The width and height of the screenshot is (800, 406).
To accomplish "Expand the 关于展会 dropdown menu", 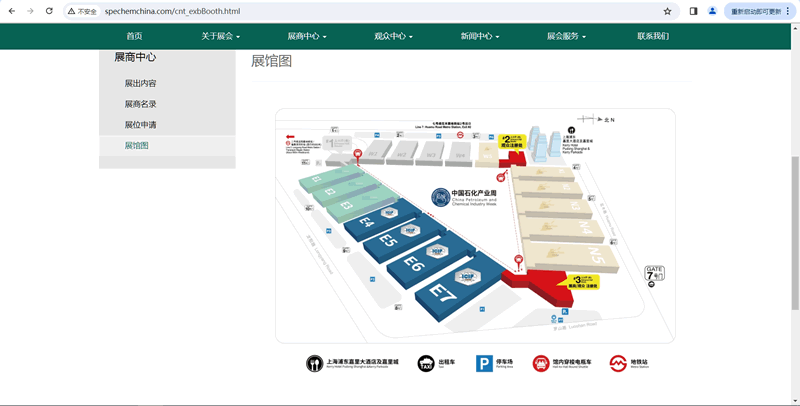I will pos(222,36).
